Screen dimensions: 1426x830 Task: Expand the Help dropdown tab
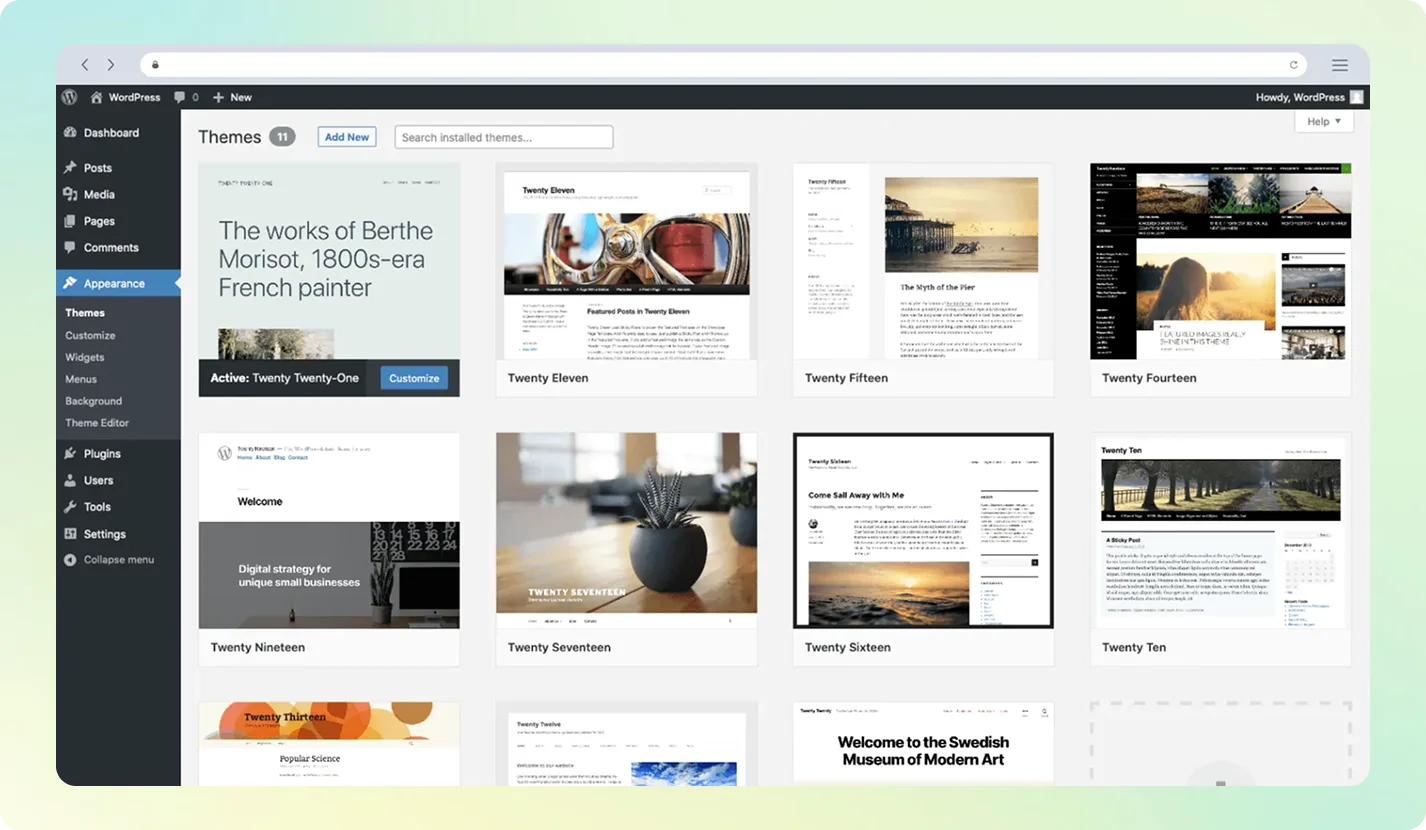coord(1323,121)
